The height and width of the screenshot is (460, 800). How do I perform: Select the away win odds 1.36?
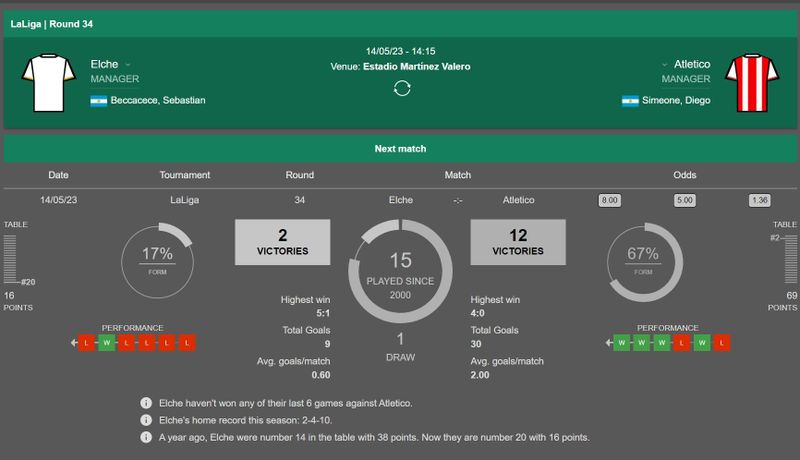tap(759, 200)
